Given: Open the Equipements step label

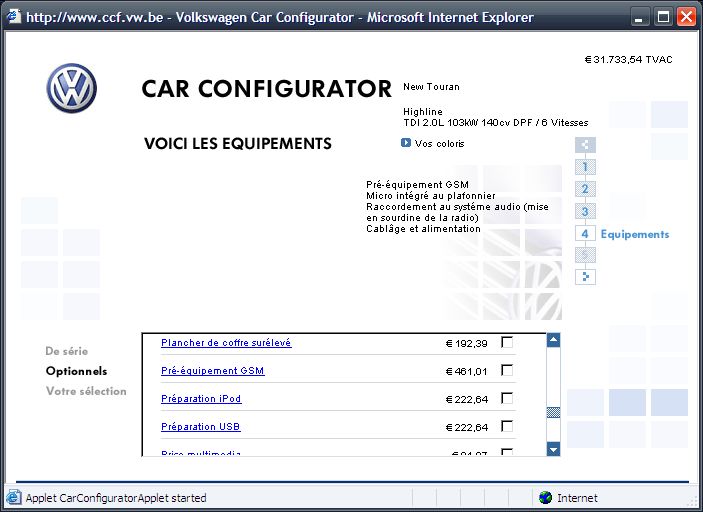Looking at the screenshot, I should pos(634,234).
